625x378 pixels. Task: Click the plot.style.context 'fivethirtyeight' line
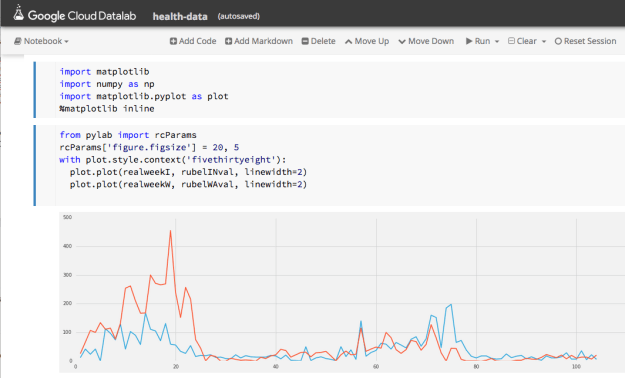pyautogui.click(x=173, y=160)
